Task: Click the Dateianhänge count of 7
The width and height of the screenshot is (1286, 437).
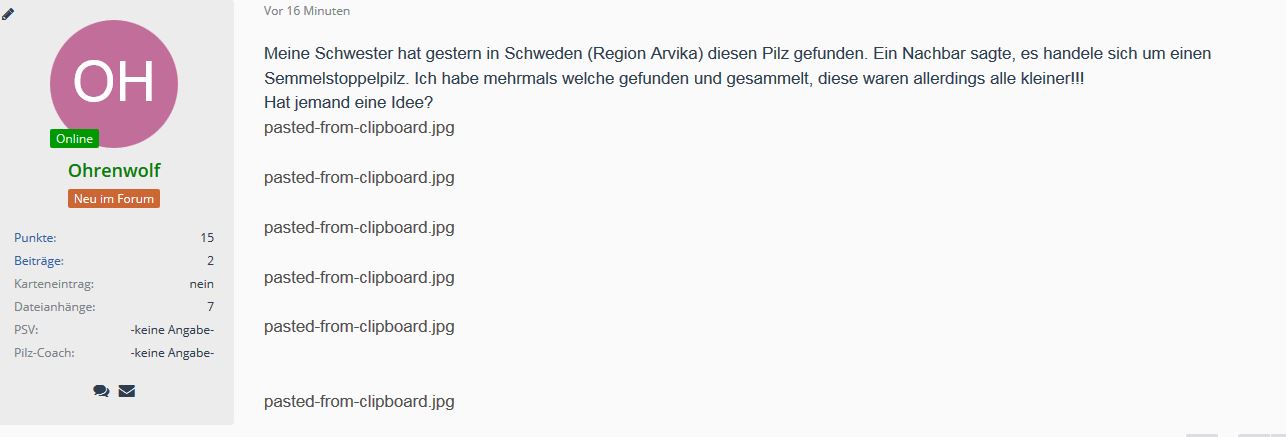Action: [x=210, y=307]
